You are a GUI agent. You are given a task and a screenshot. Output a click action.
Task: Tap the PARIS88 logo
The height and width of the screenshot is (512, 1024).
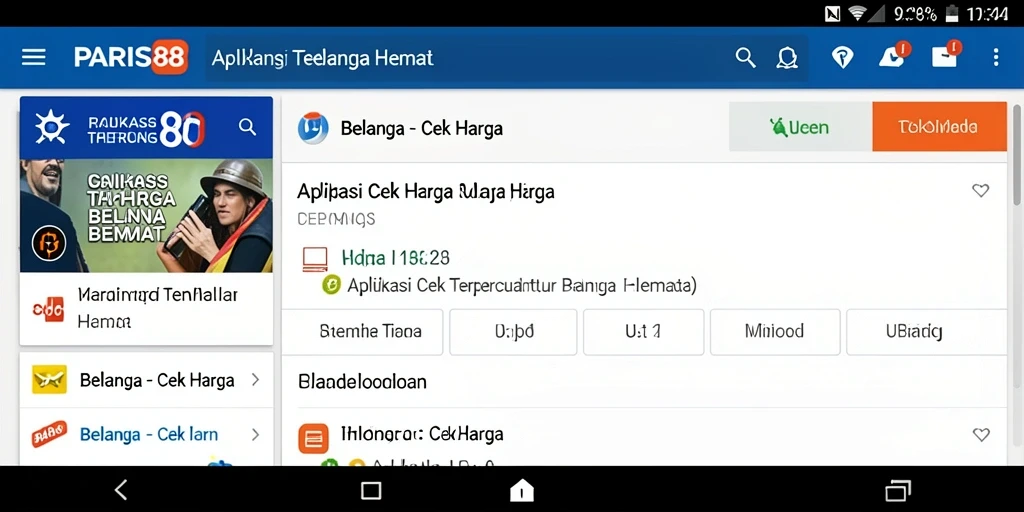[x=131, y=57]
